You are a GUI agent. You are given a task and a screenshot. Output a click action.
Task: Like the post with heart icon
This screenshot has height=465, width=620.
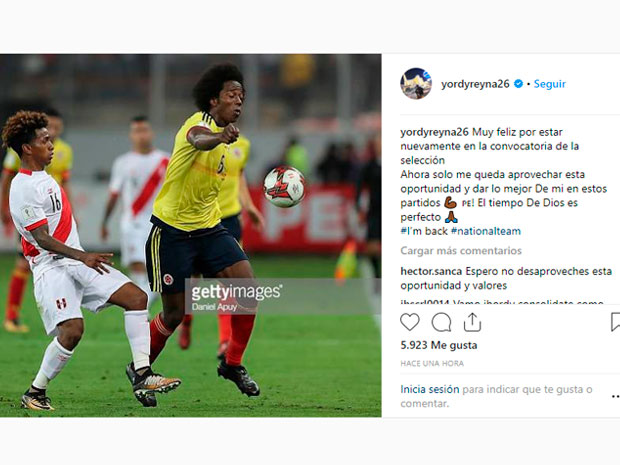[x=410, y=322]
